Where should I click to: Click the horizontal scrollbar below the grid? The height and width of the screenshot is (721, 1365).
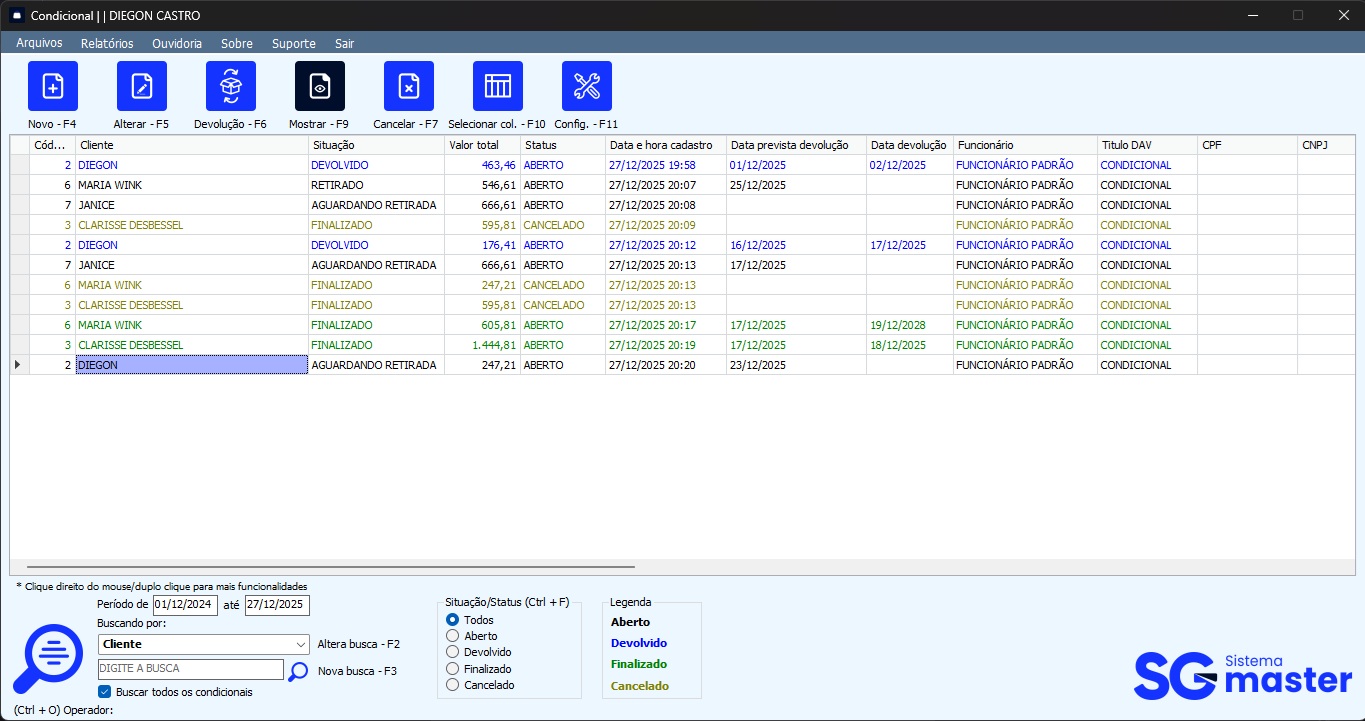(x=330, y=567)
